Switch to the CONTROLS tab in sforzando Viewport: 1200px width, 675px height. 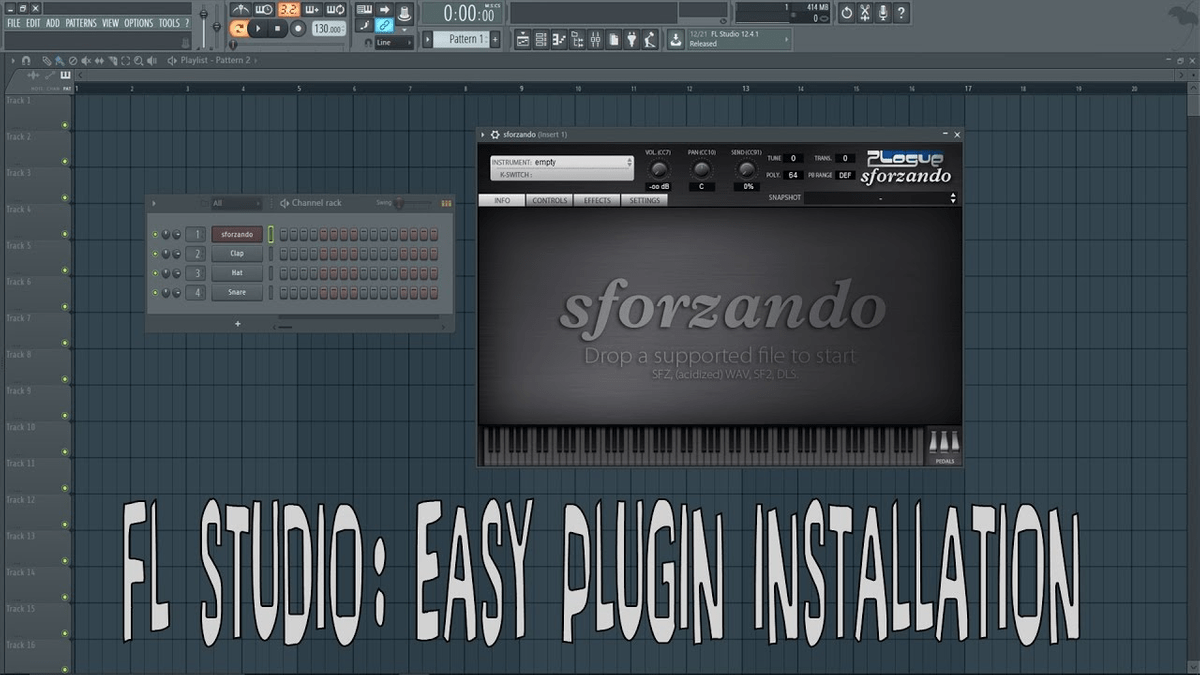549,200
